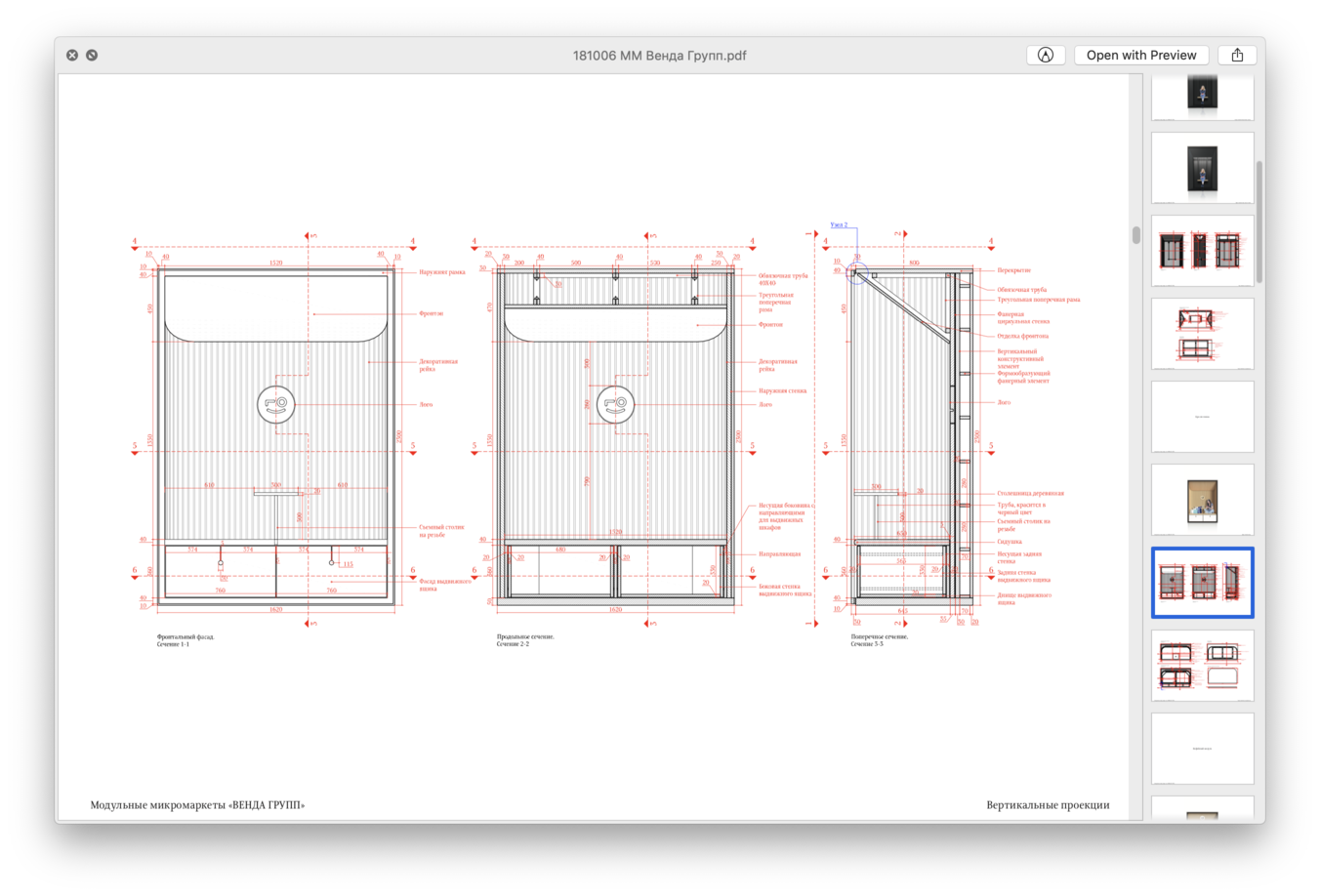The image size is (1320, 896).
Task: Click the Share icon in the toolbar
Action: pyautogui.click(x=1237, y=56)
